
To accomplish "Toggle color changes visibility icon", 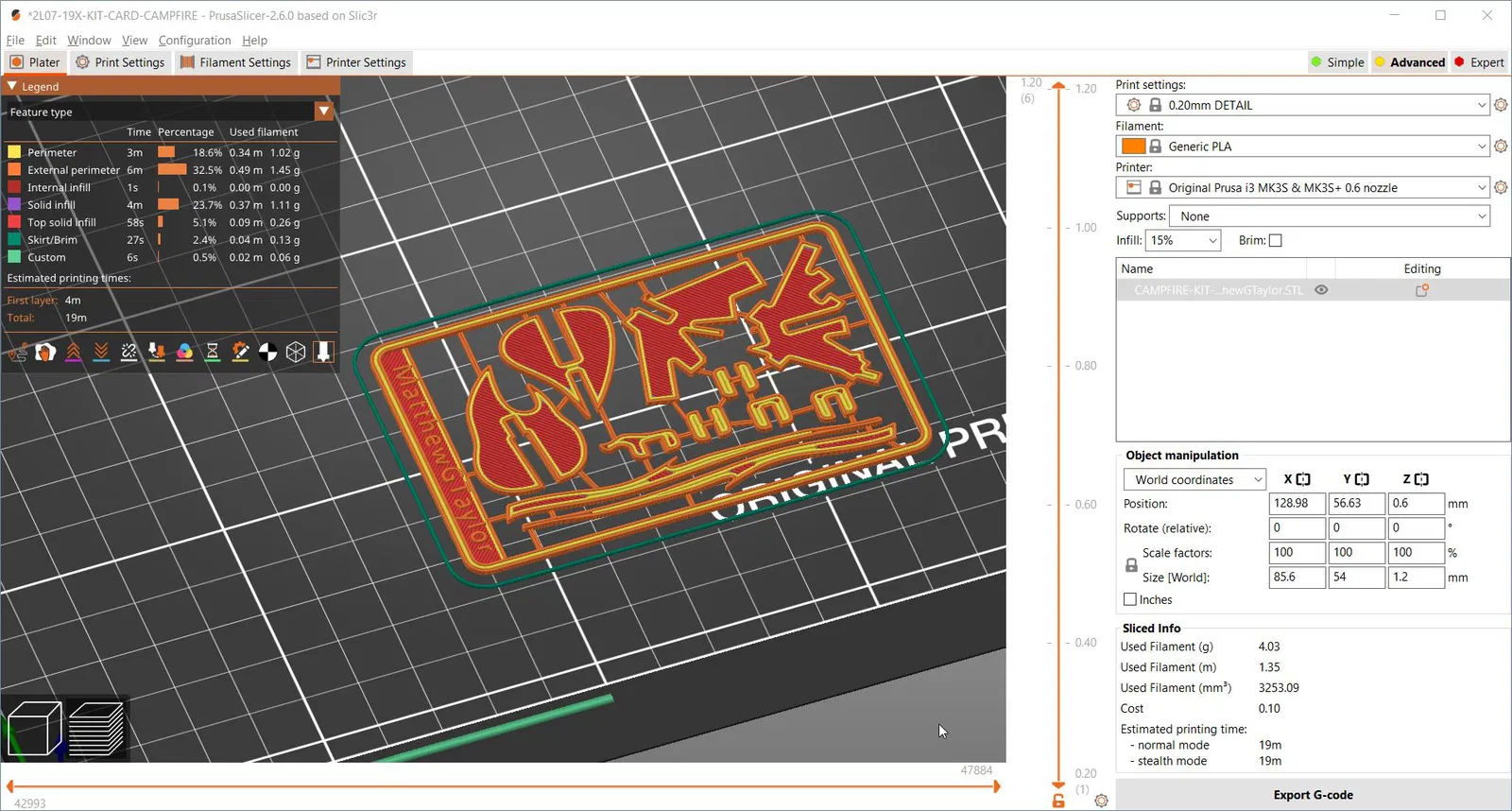I will tap(184, 353).
